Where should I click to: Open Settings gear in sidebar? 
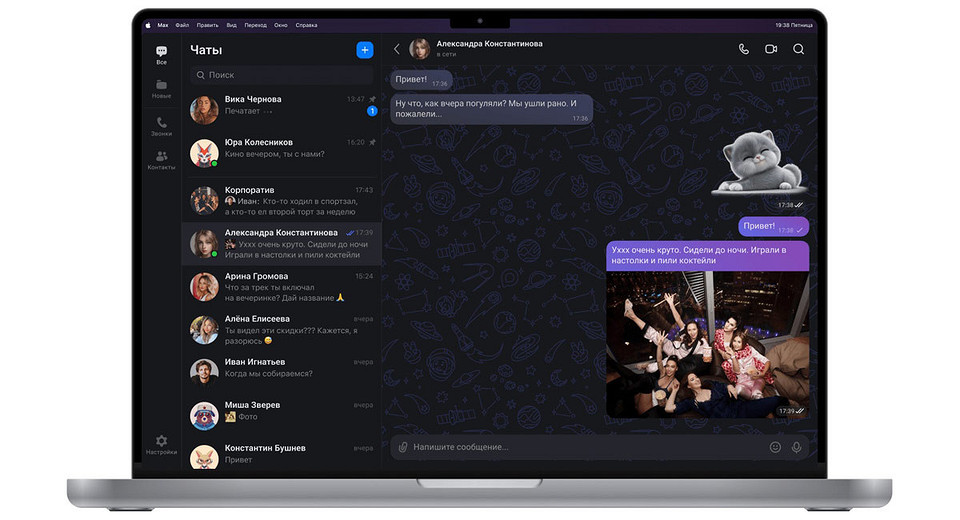point(161,445)
